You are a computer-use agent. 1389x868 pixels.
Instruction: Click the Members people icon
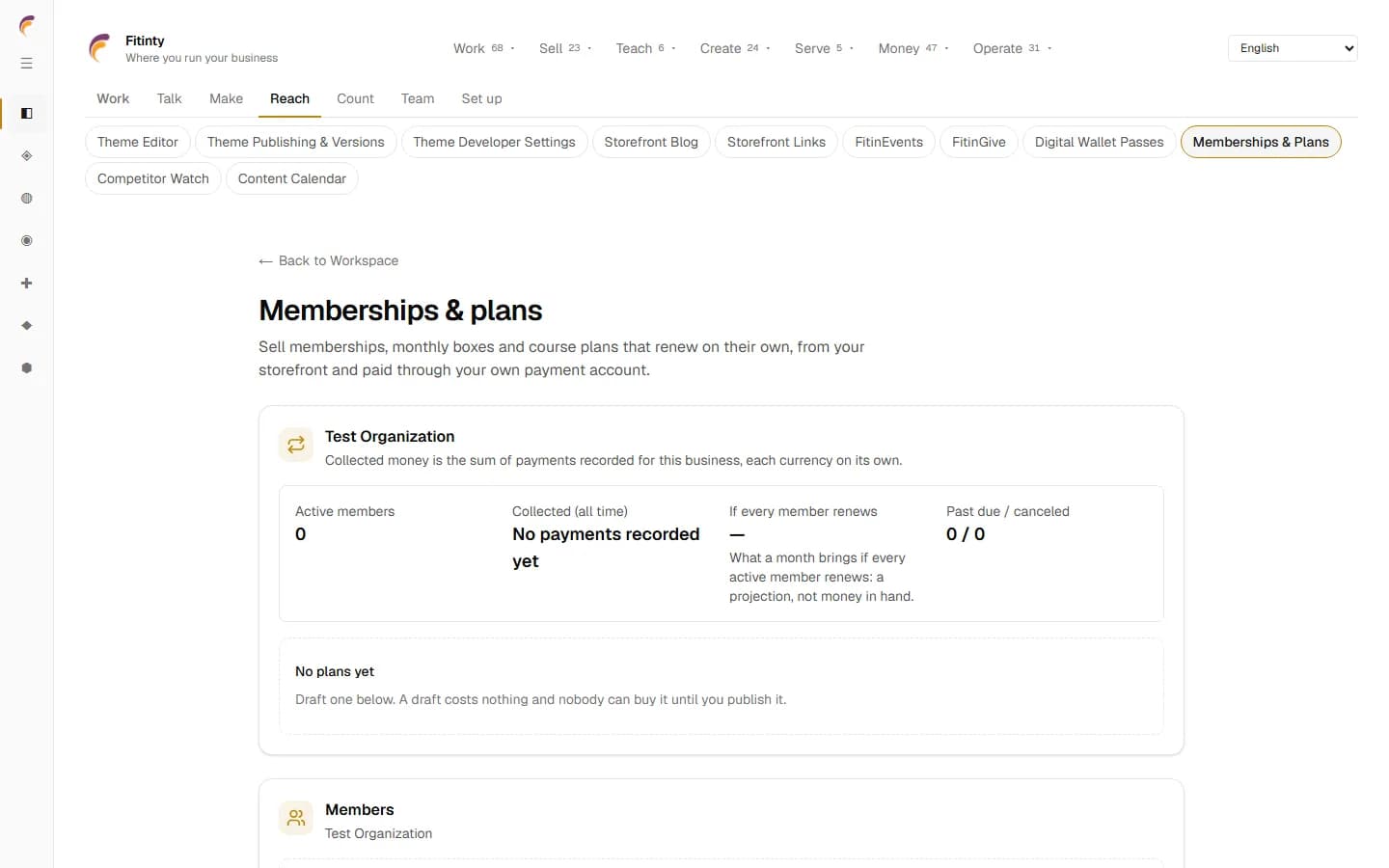(296, 818)
